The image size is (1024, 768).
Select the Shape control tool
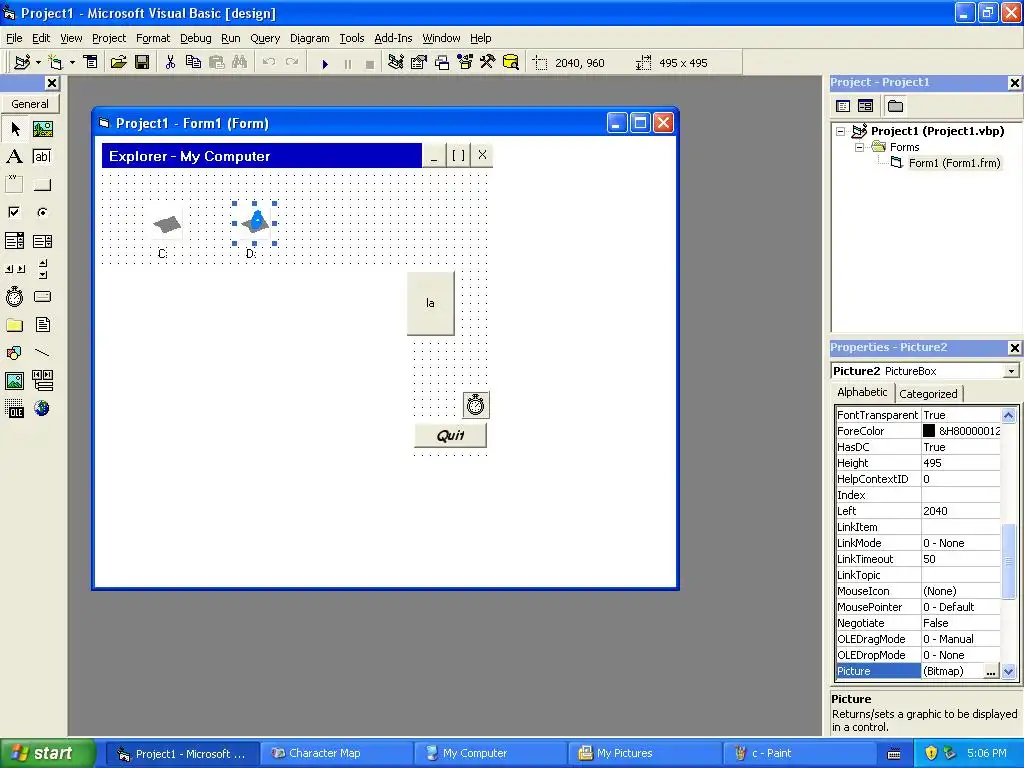coord(14,353)
